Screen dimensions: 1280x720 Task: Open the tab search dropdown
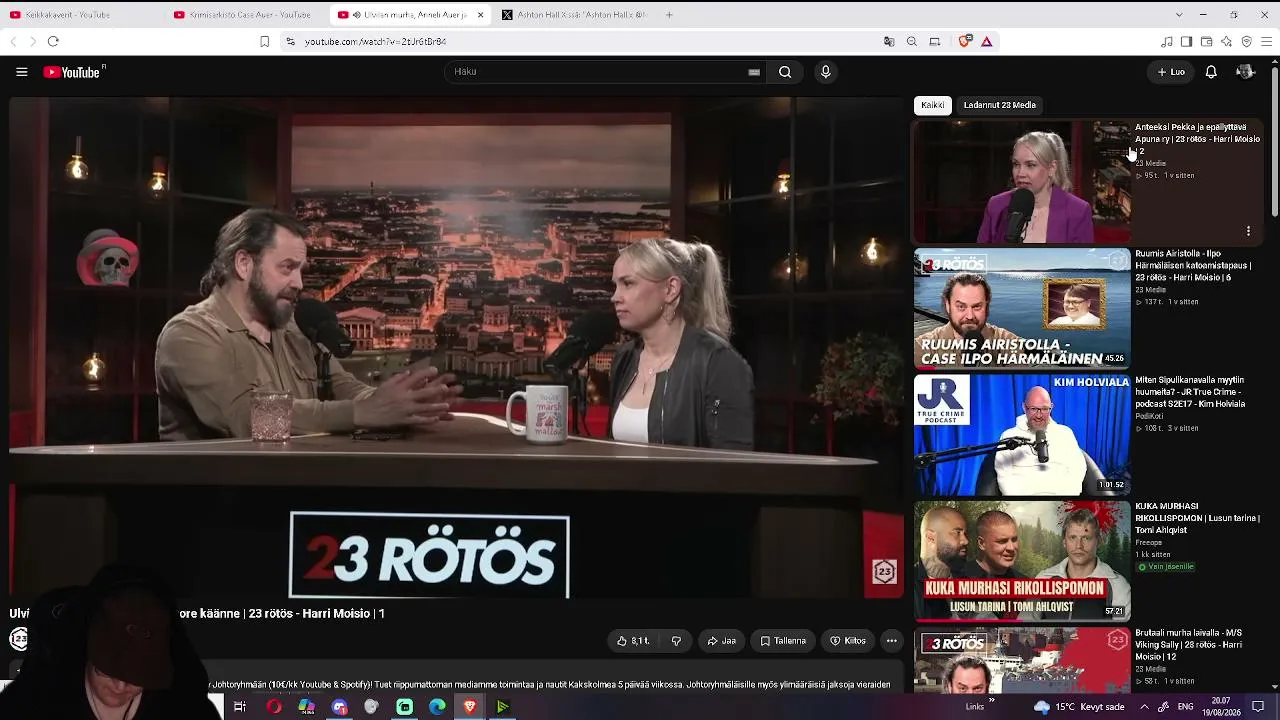coord(1179,15)
